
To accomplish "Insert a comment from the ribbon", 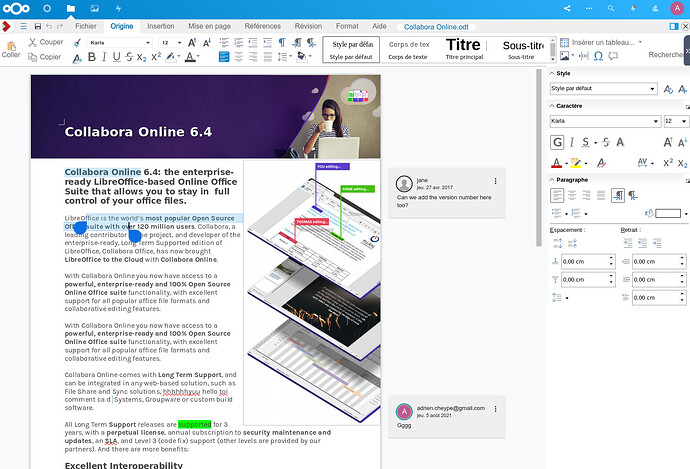I will click(x=613, y=56).
